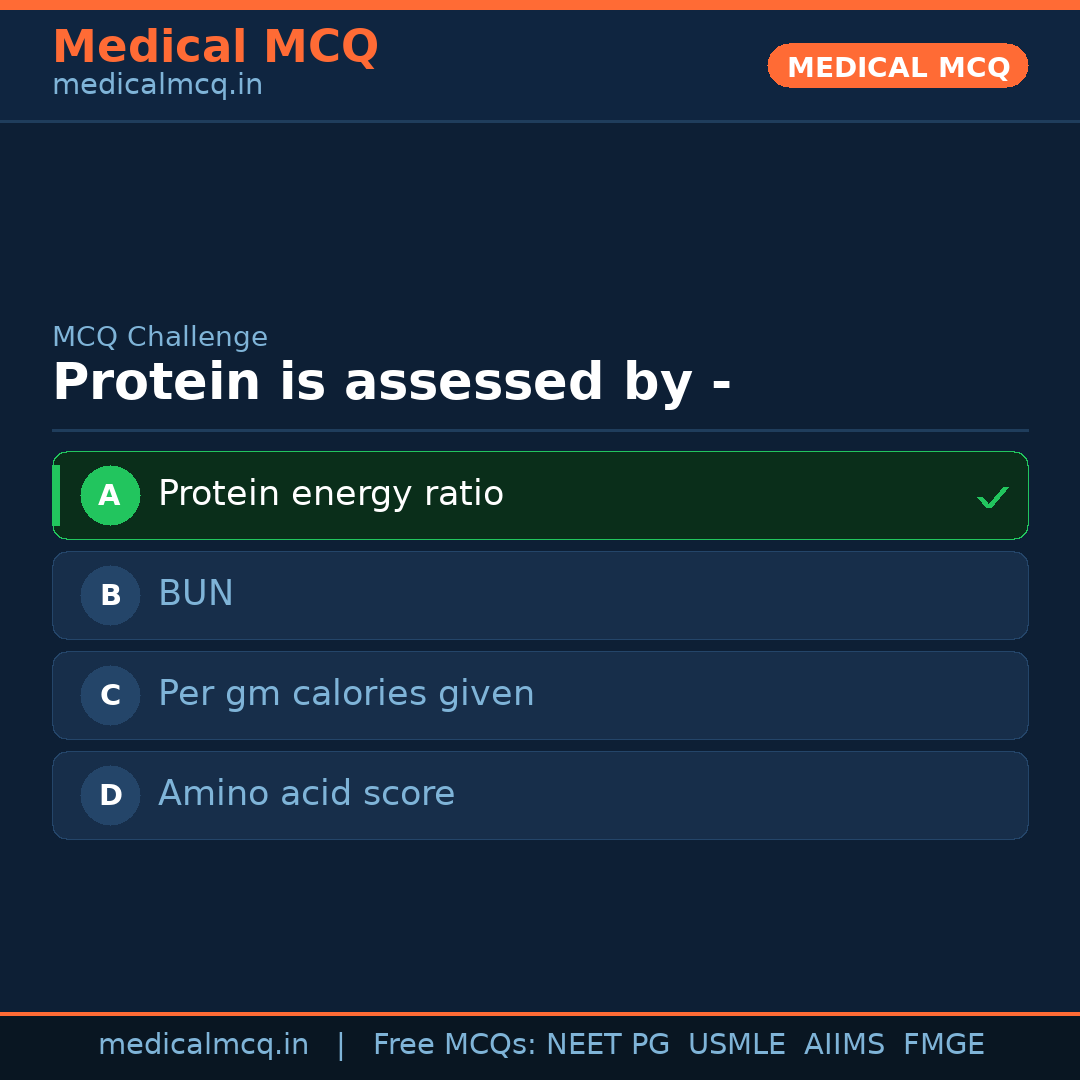Expand the MCQ Challenge section
Viewport: 1080px width, 1080px height.
[160, 337]
